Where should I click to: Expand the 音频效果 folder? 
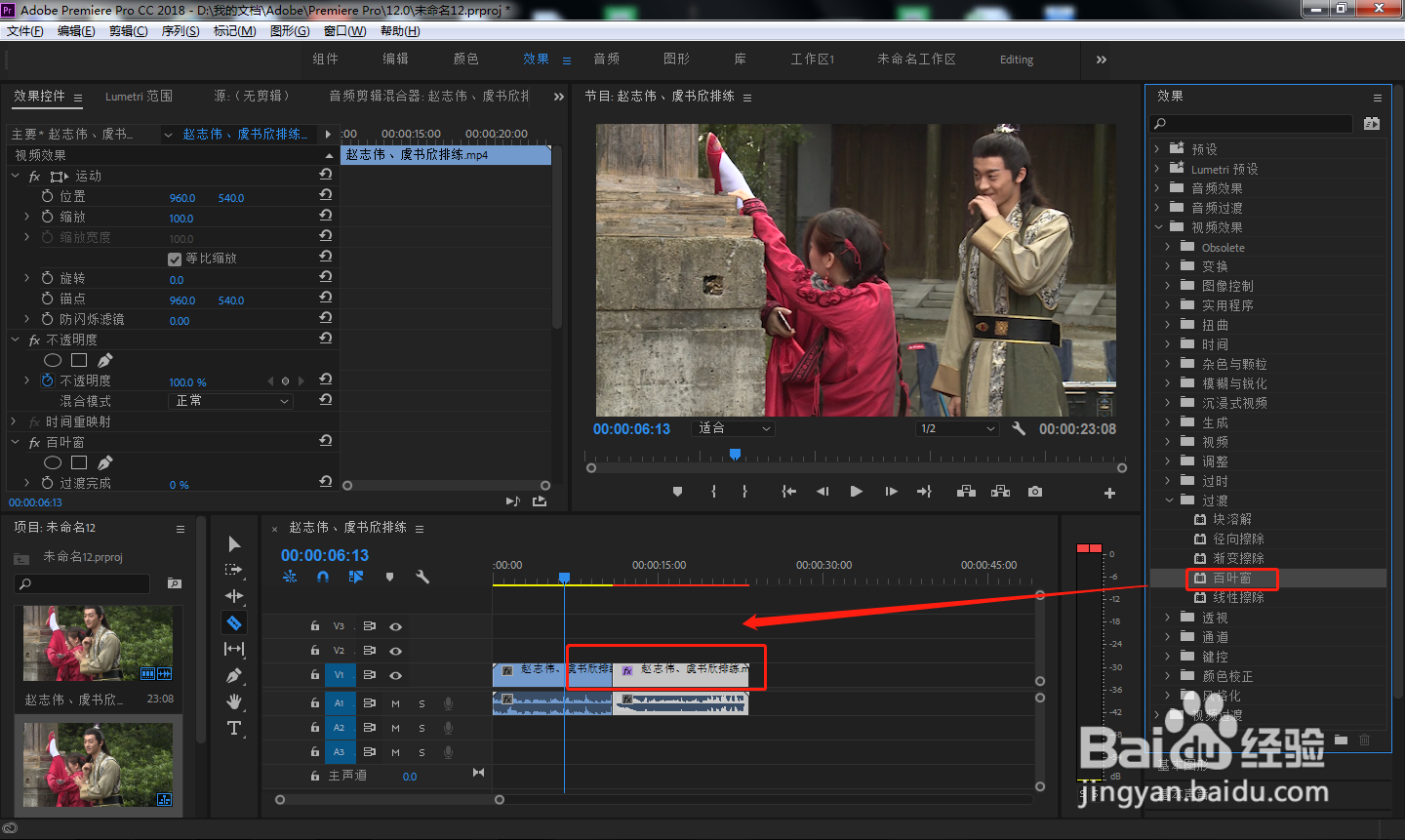click(x=1157, y=188)
